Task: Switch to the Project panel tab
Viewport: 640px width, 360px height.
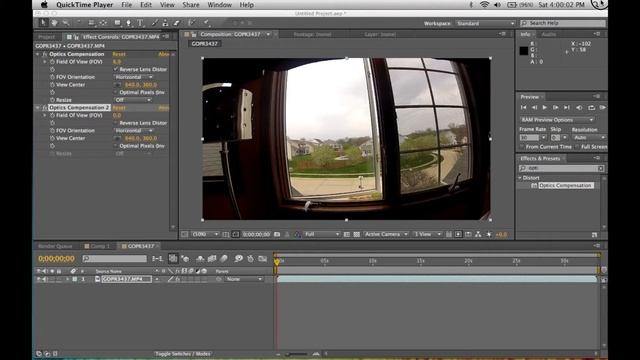Action: point(46,37)
